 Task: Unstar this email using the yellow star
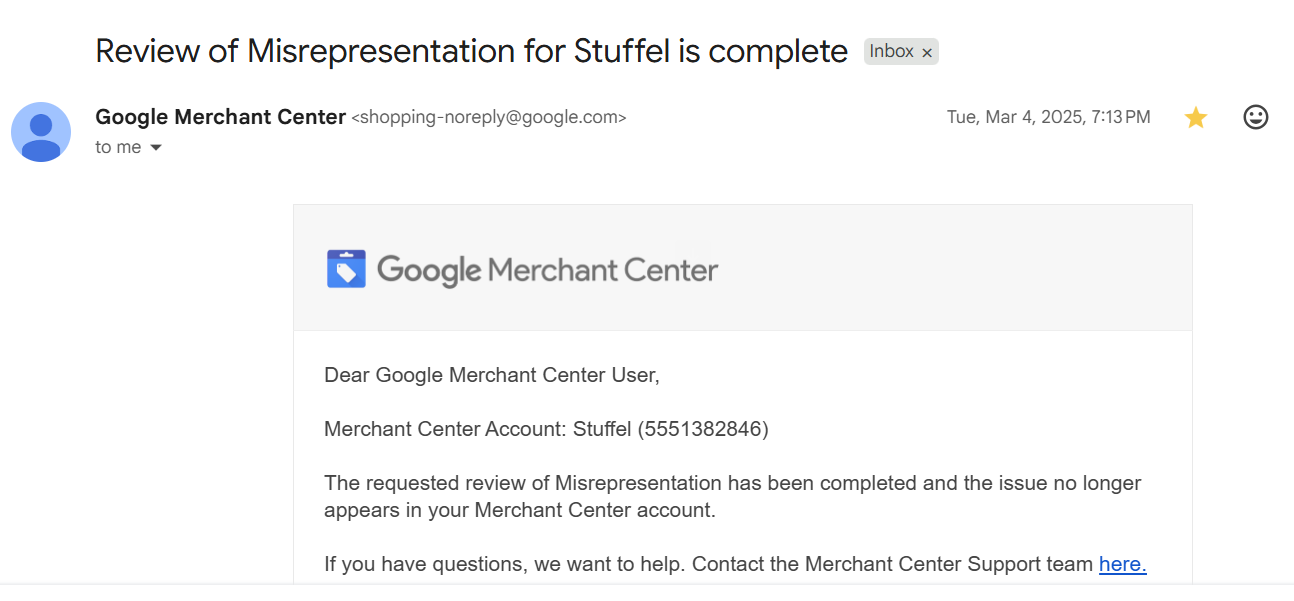pos(1195,118)
